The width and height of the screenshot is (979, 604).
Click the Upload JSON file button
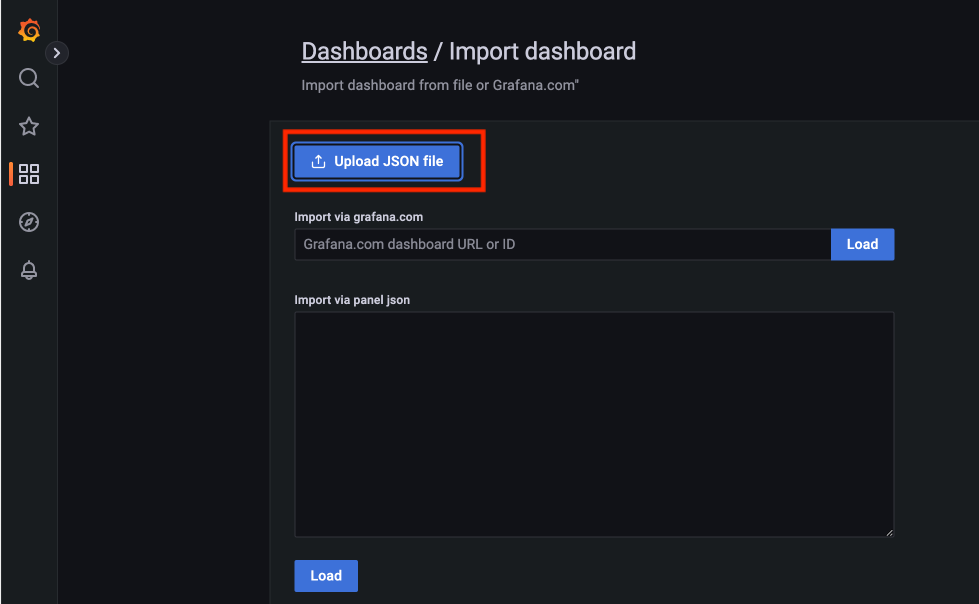(x=377, y=161)
